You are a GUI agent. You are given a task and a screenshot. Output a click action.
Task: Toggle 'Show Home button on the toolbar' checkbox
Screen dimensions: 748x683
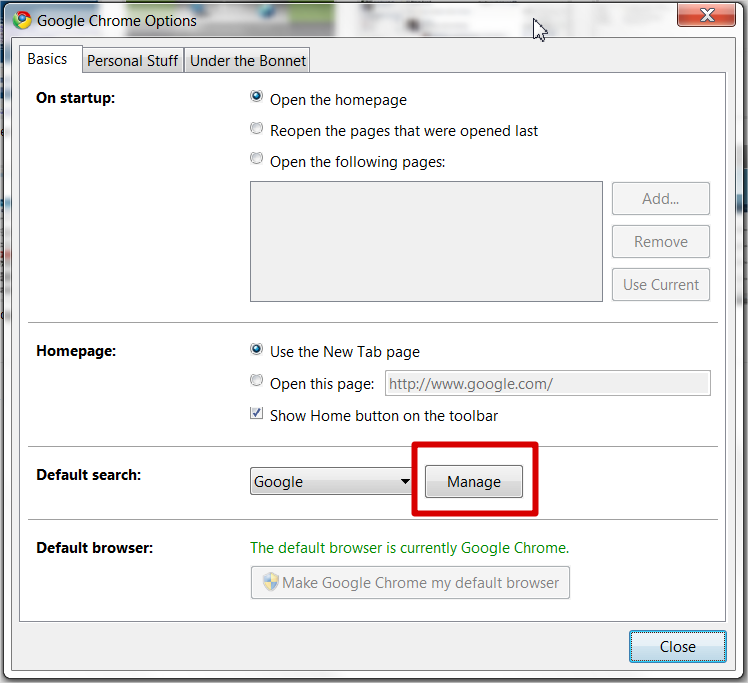click(x=257, y=413)
